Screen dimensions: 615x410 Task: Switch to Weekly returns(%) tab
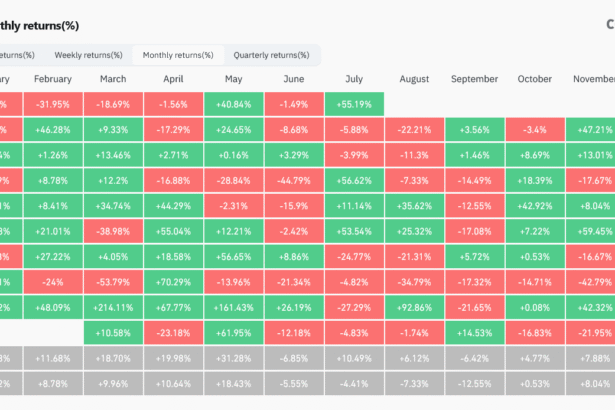pos(88,55)
